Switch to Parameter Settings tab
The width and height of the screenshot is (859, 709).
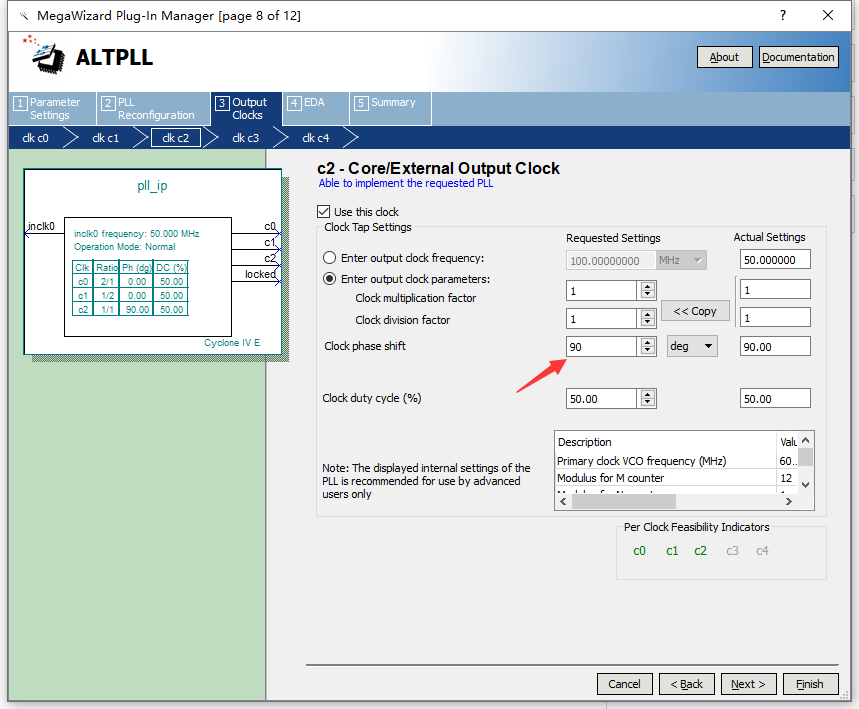tap(52, 108)
